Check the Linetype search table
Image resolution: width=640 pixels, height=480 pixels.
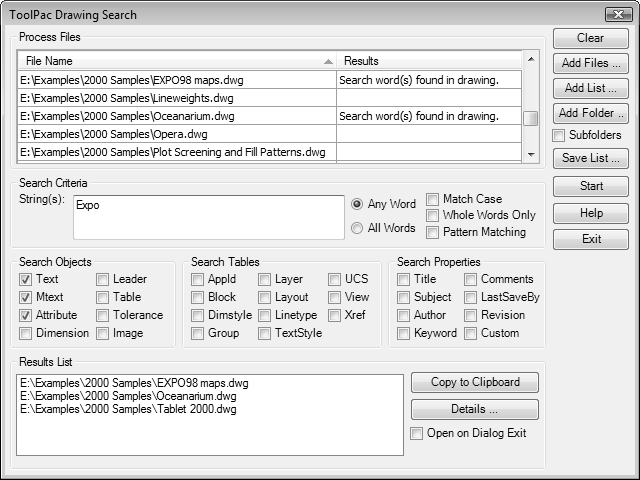264,315
